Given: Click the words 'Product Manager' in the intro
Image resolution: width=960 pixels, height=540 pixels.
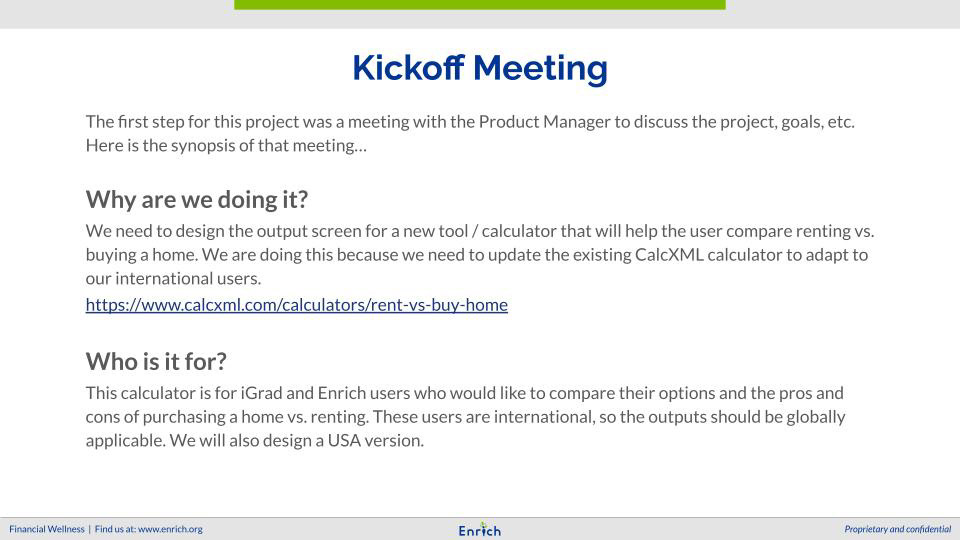Looking at the screenshot, I should 544,122.
